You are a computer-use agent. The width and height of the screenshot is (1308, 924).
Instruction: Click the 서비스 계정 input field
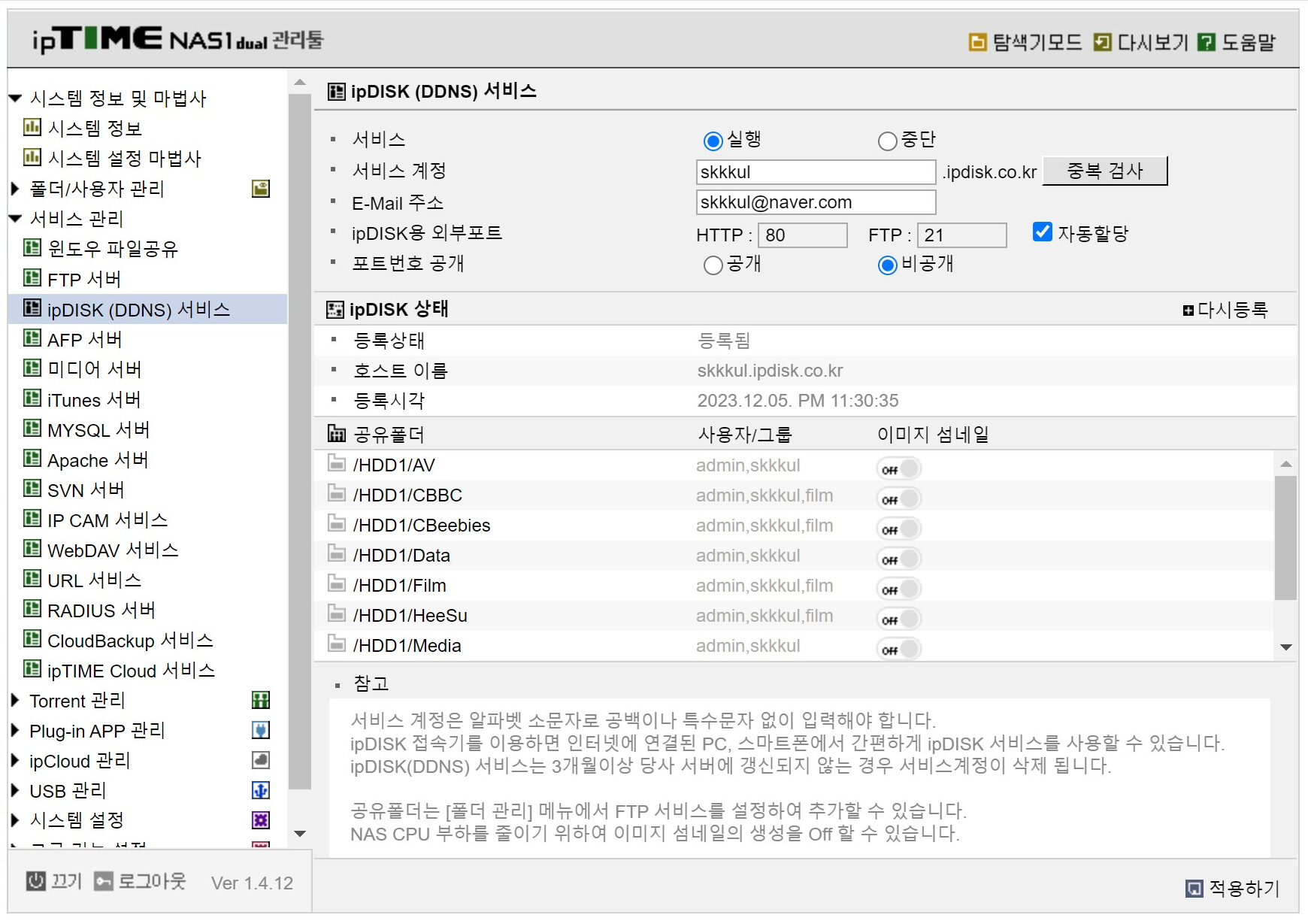click(x=816, y=172)
